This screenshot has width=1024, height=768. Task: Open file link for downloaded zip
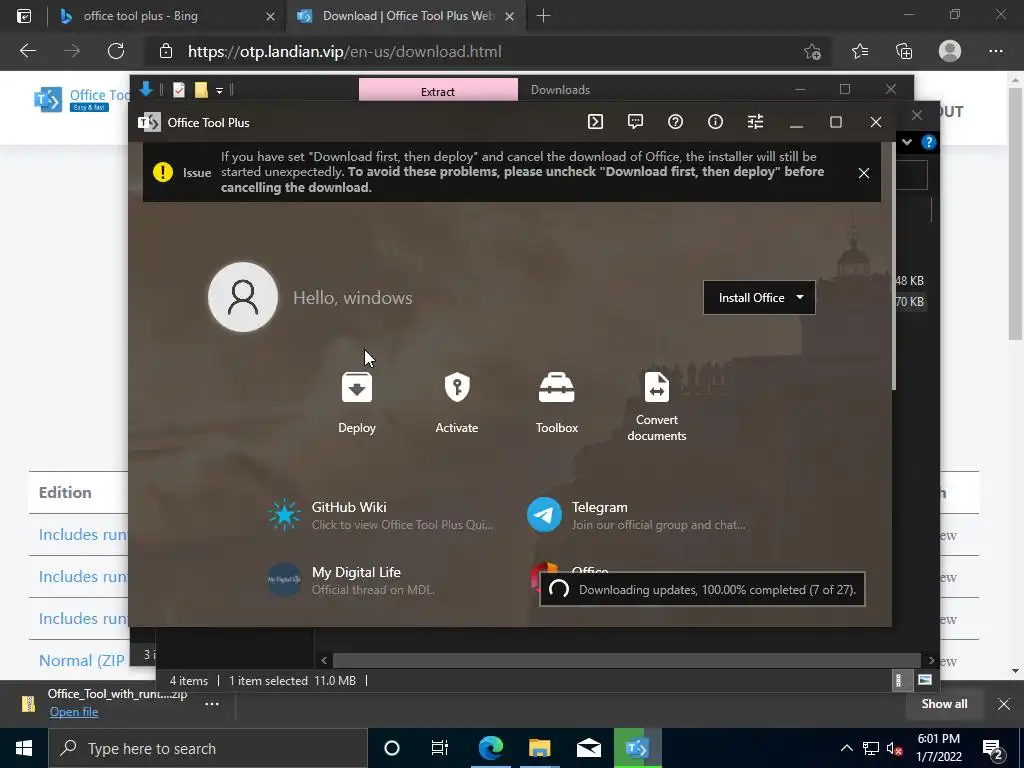(x=74, y=712)
